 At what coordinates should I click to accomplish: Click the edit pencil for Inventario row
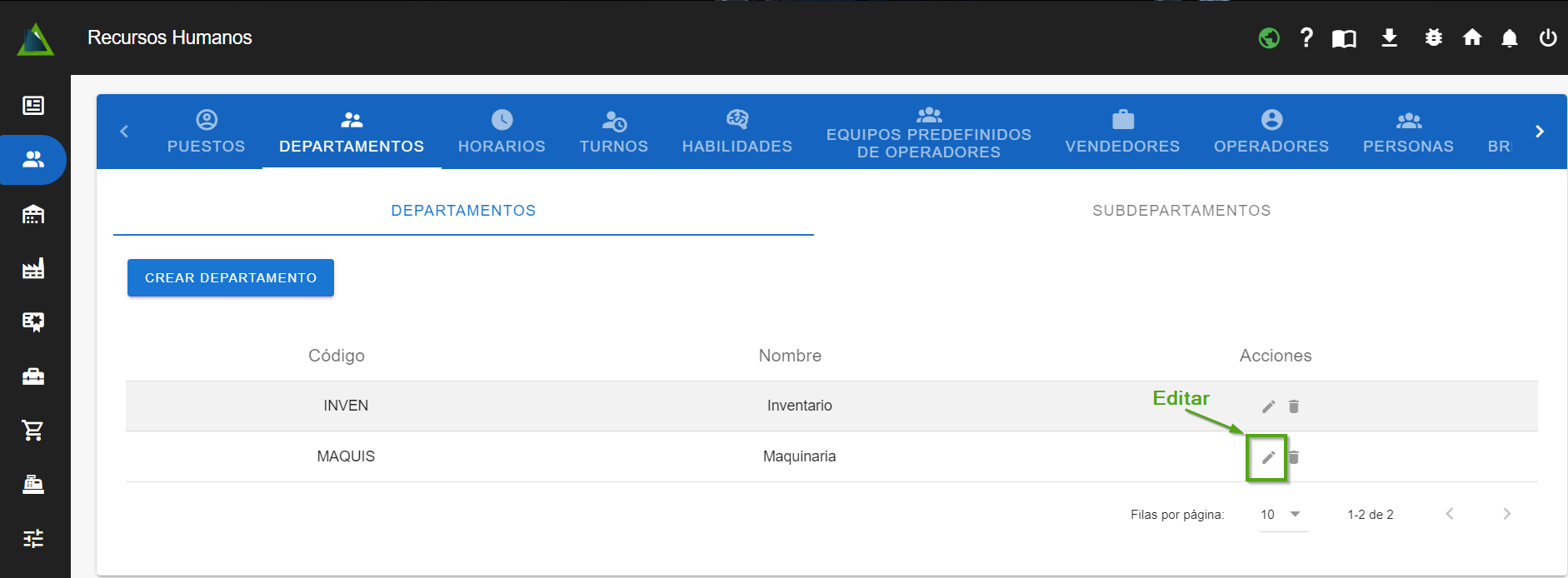click(1268, 406)
